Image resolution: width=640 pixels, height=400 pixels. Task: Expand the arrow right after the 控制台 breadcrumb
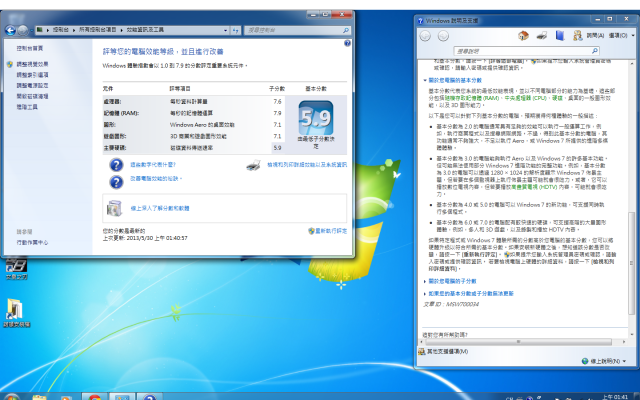pyautogui.click(x=74, y=30)
